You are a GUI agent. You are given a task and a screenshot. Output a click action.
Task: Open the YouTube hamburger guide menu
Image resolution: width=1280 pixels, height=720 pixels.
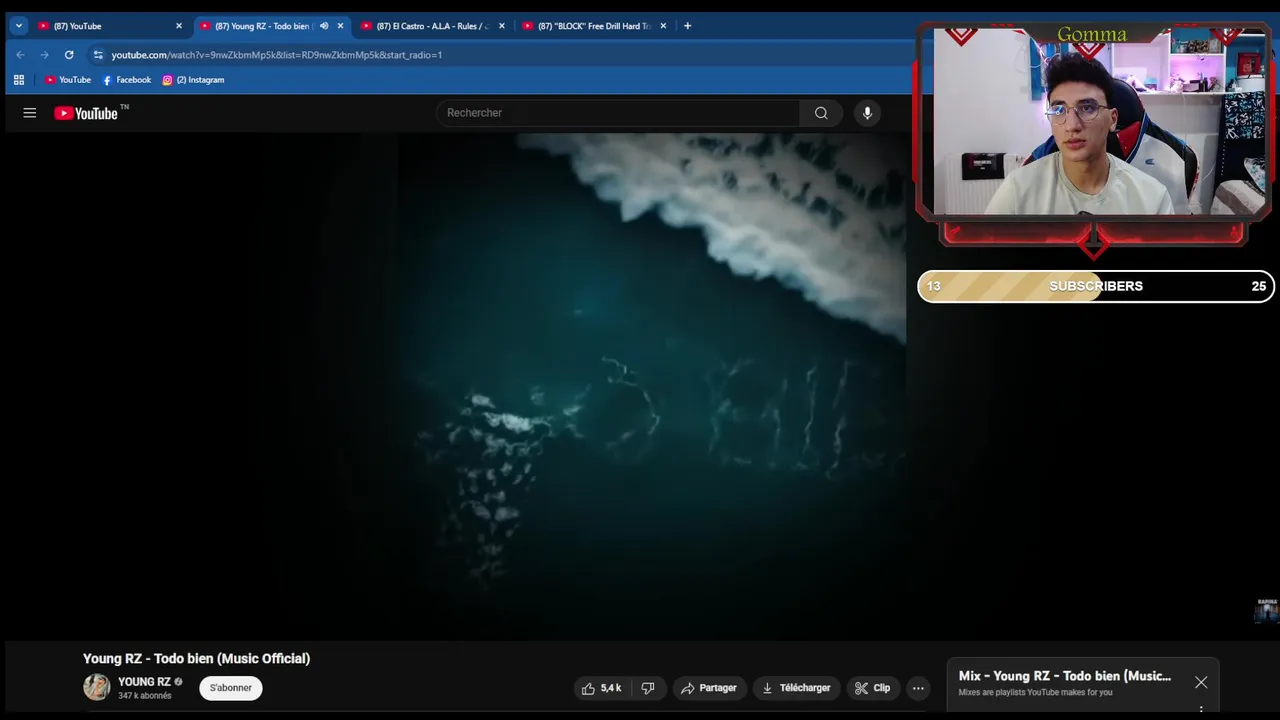[30, 113]
